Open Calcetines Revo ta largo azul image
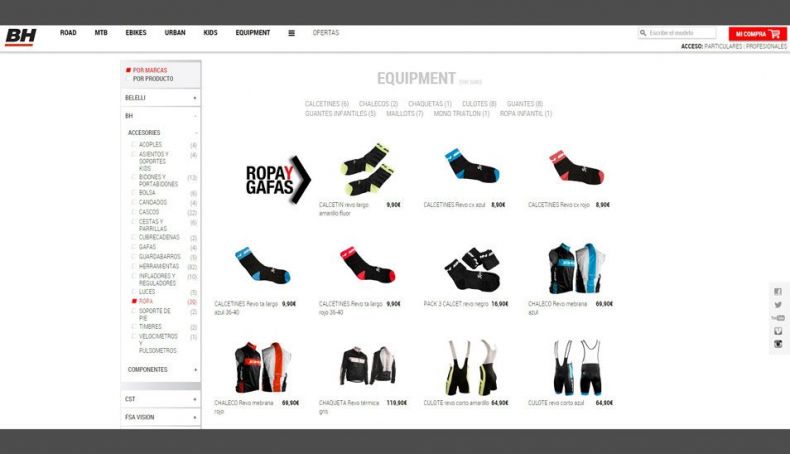 coord(262,265)
